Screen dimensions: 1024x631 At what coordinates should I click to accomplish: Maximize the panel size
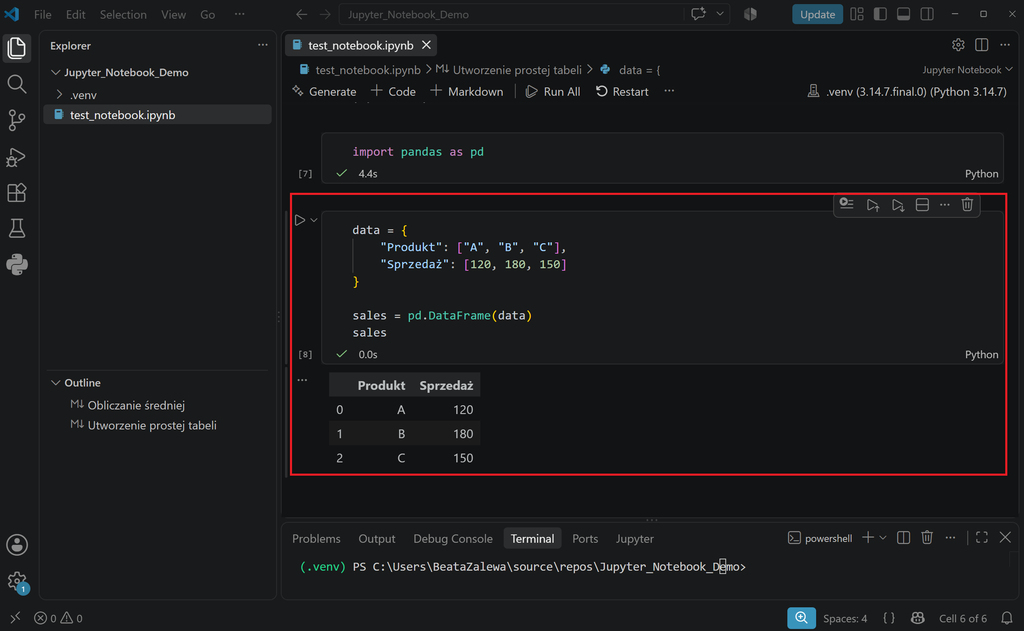(x=982, y=538)
